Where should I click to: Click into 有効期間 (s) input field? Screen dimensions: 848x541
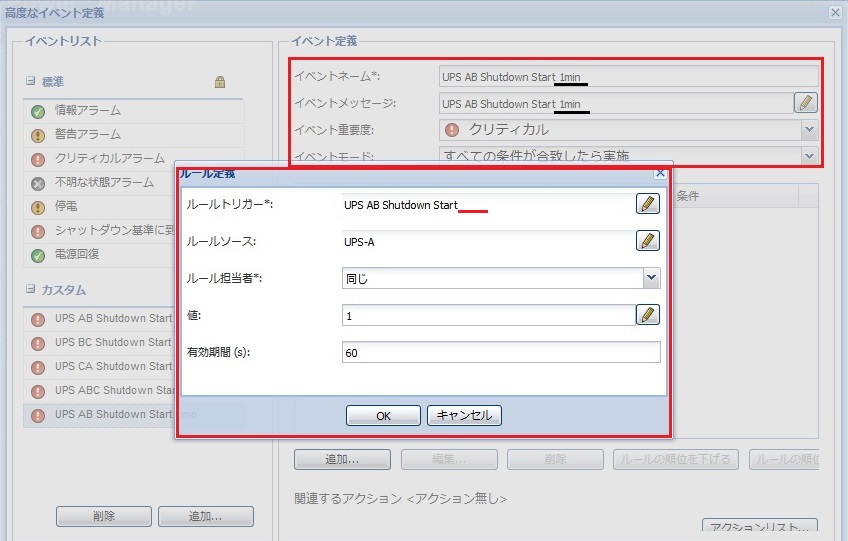500,352
